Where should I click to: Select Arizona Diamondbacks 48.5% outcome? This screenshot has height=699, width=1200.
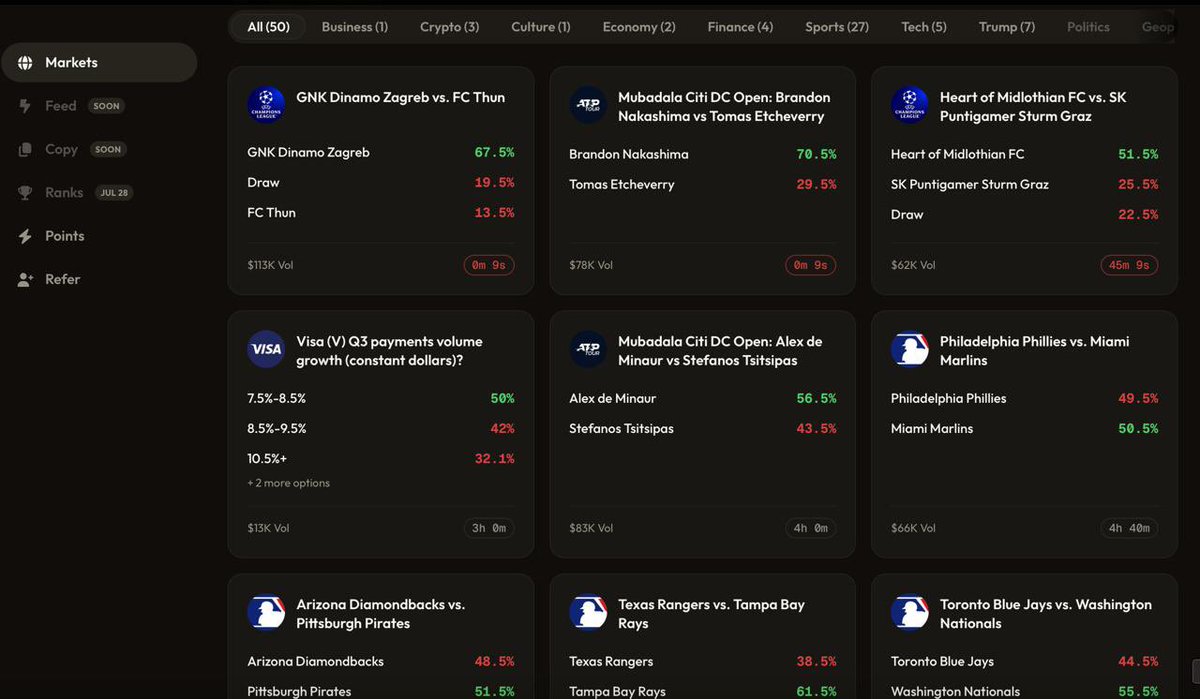pyautogui.click(x=381, y=661)
